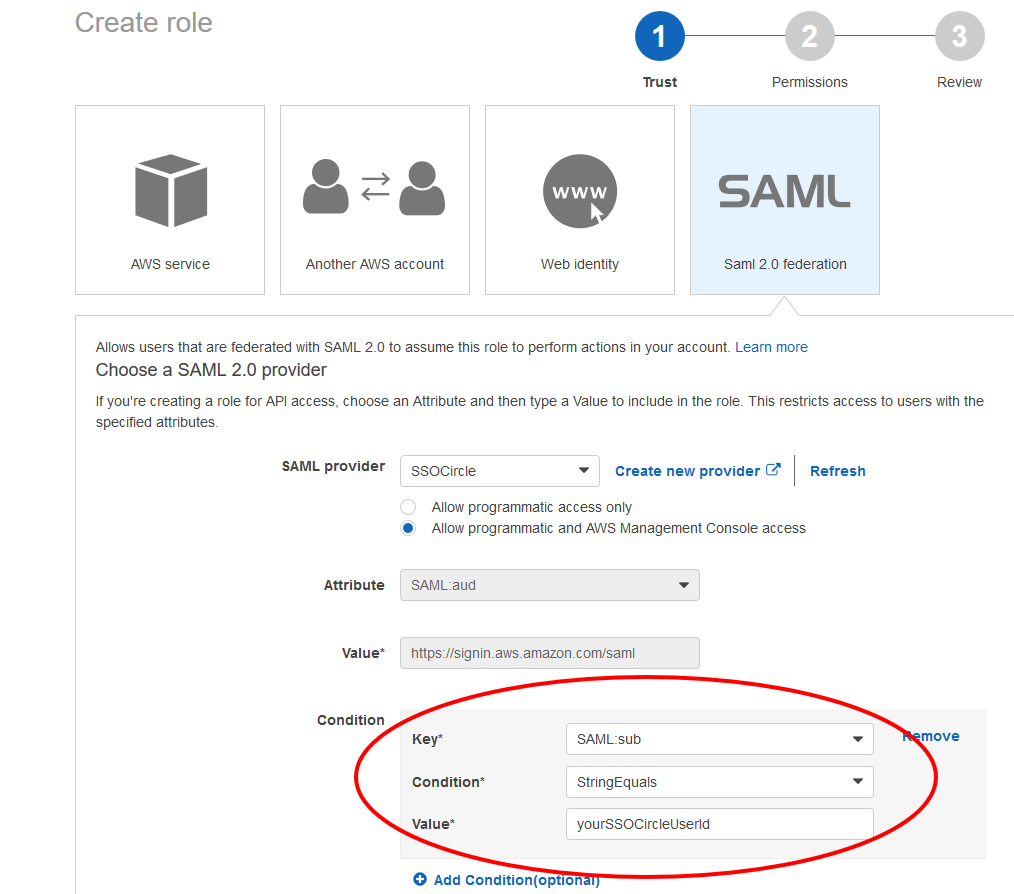Expand the Condition StringEquals dropdown
Image resolution: width=1014 pixels, height=894 pixels.
click(x=720, y=782)
